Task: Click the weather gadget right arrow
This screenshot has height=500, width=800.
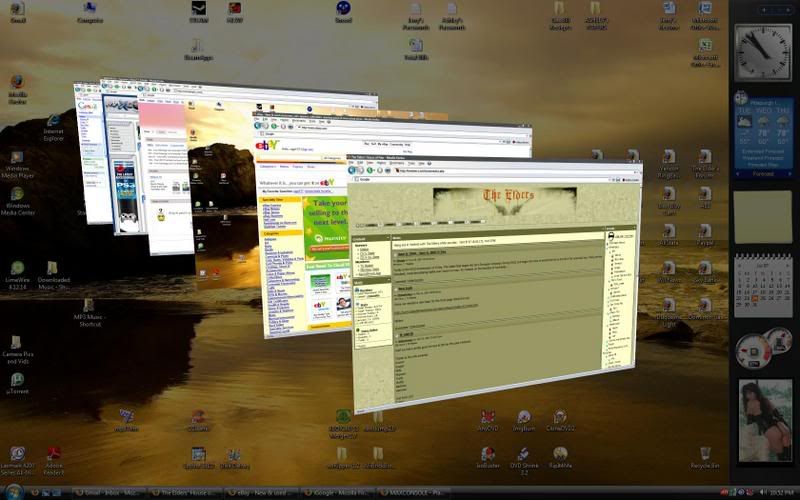Action: 789,174
